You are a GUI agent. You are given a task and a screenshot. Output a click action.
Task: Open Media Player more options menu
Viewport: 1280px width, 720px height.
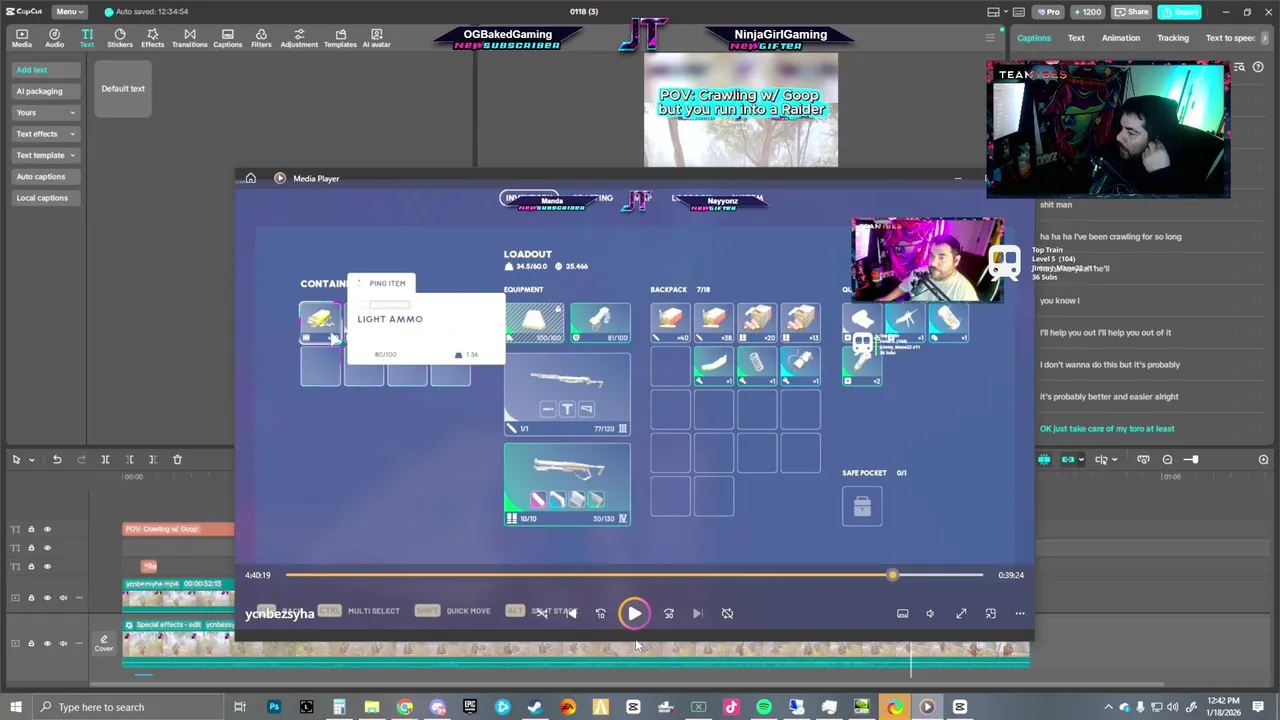pyautogui.click(x=1019, y=613)
